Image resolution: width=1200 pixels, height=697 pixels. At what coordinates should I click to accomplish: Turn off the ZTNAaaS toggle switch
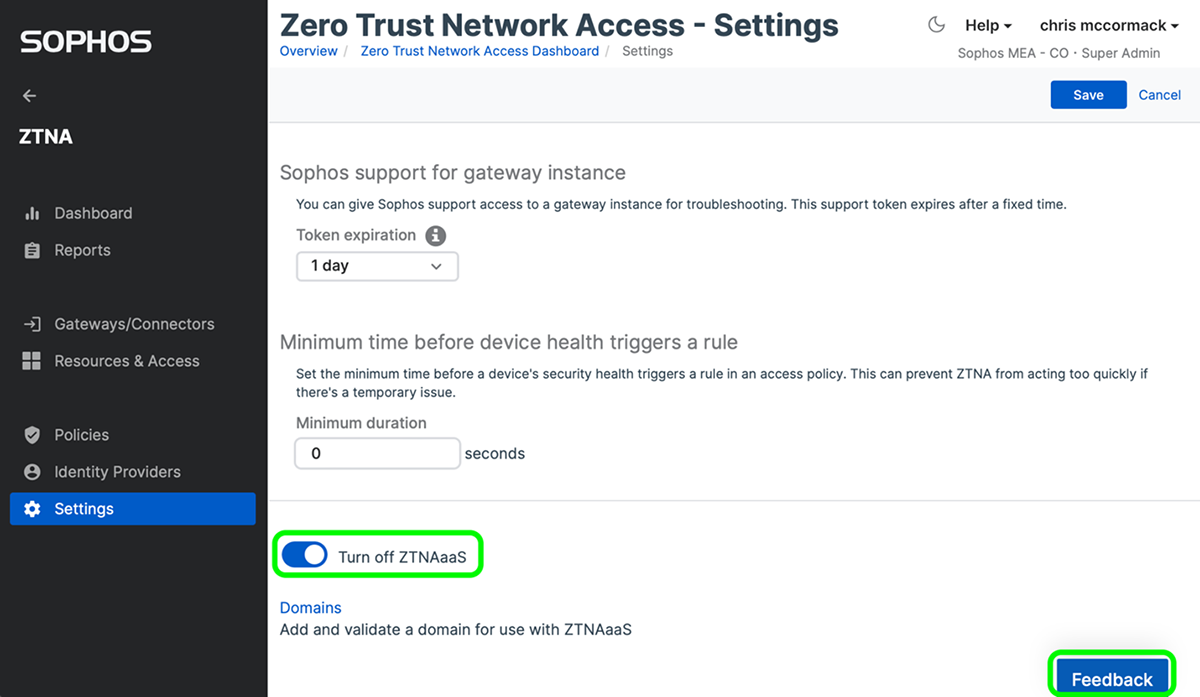304,556
